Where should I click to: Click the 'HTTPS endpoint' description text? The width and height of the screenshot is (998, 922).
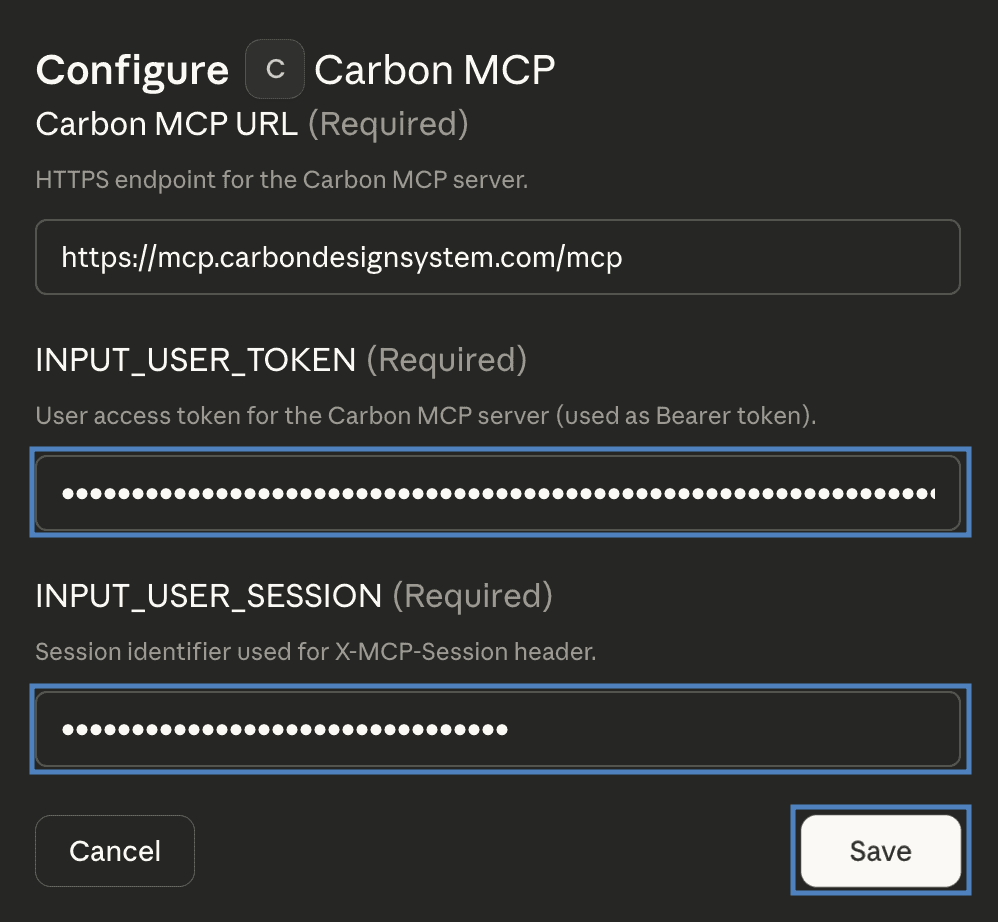pos(281,181)
